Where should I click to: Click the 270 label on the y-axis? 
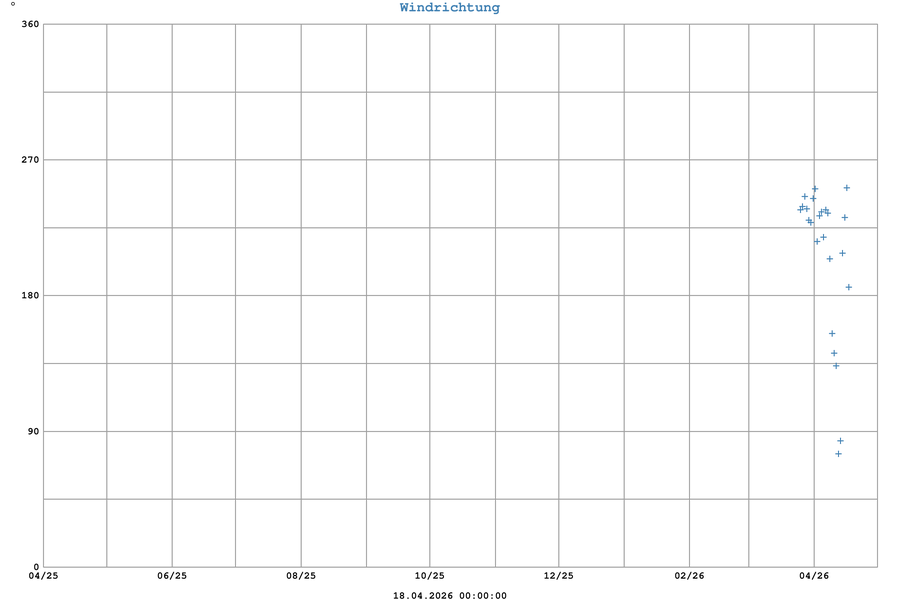coord(30,160)
